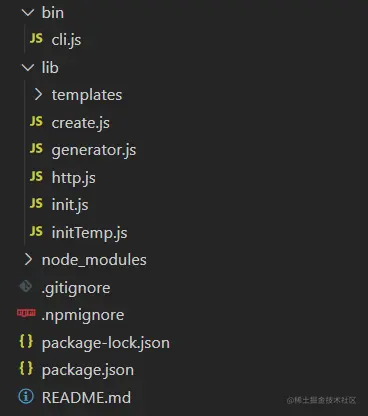Collapse the lib folder chevron
The image size is (368, 416).
(28, 68)
